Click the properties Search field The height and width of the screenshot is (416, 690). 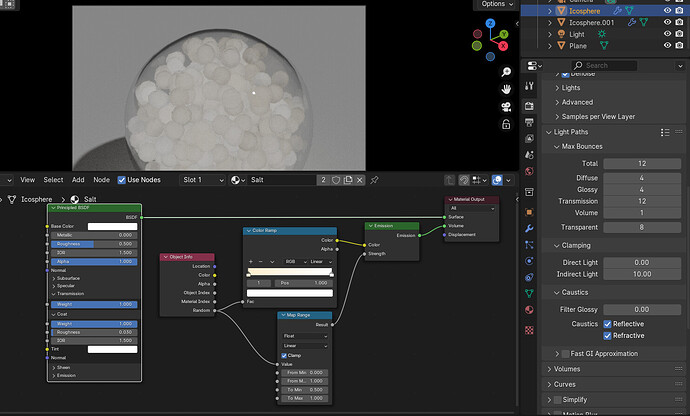point(604,66)
